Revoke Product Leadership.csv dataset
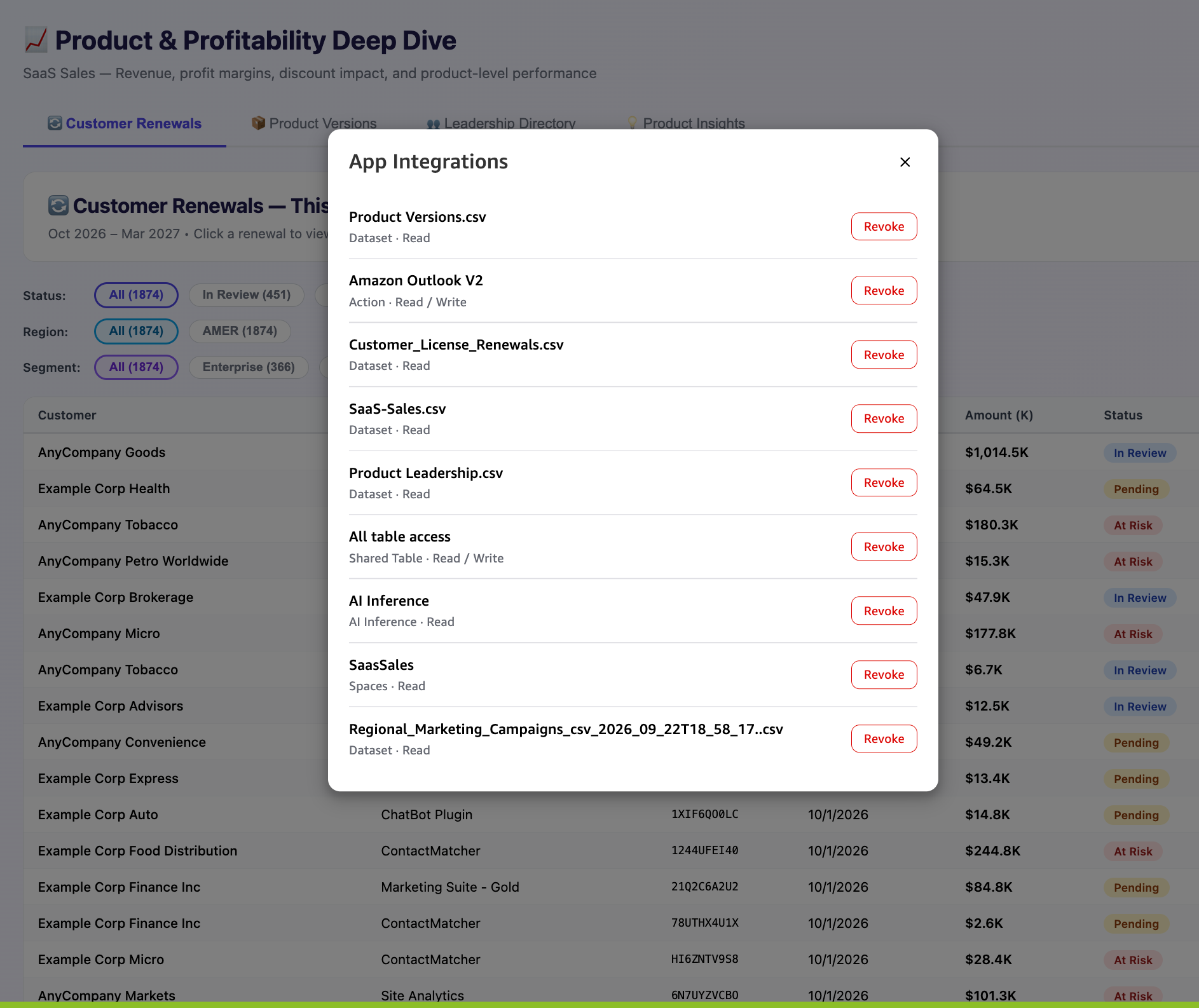The height and width of the screenshot is (1008, 1199). 884,482
